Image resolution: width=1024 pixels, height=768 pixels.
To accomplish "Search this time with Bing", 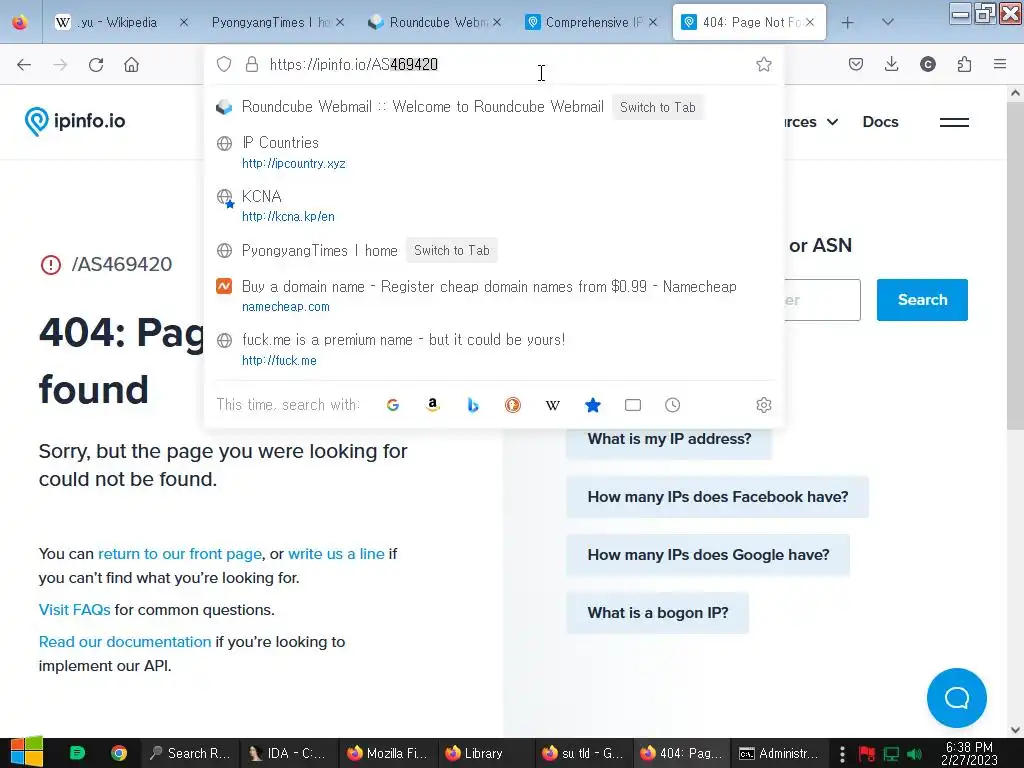I will (473, 405).
